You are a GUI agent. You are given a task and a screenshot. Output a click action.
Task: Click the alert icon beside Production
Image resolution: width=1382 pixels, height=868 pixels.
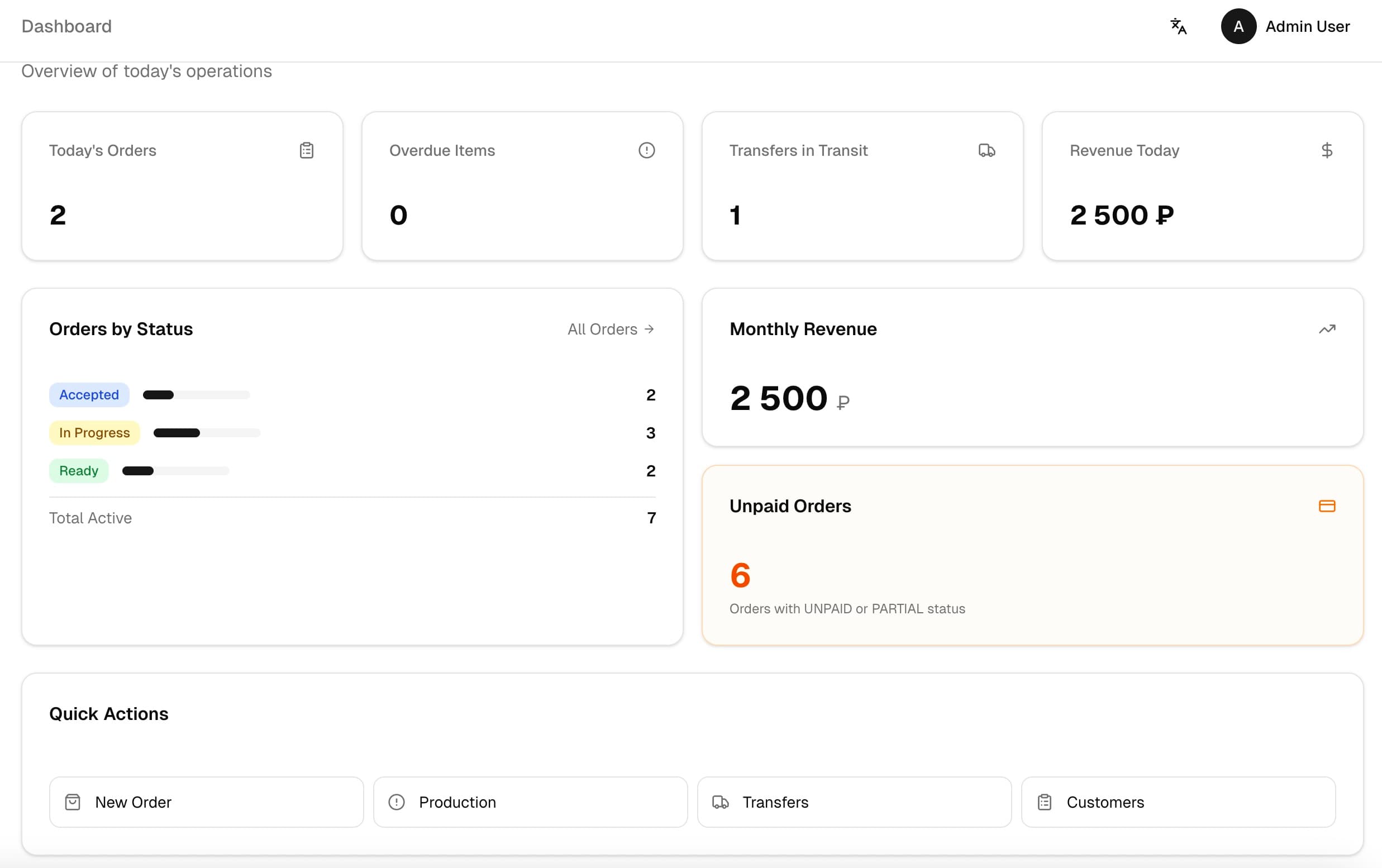[x=397, y=802]
